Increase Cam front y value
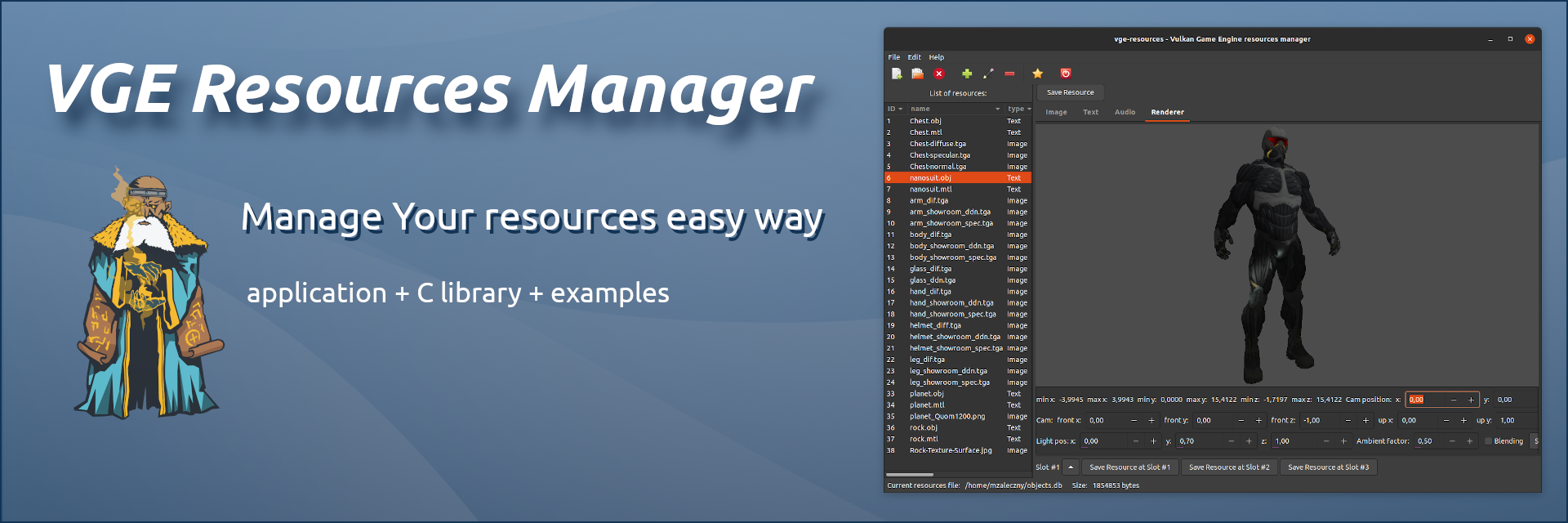1568x523 pixels. [1258, 420]
